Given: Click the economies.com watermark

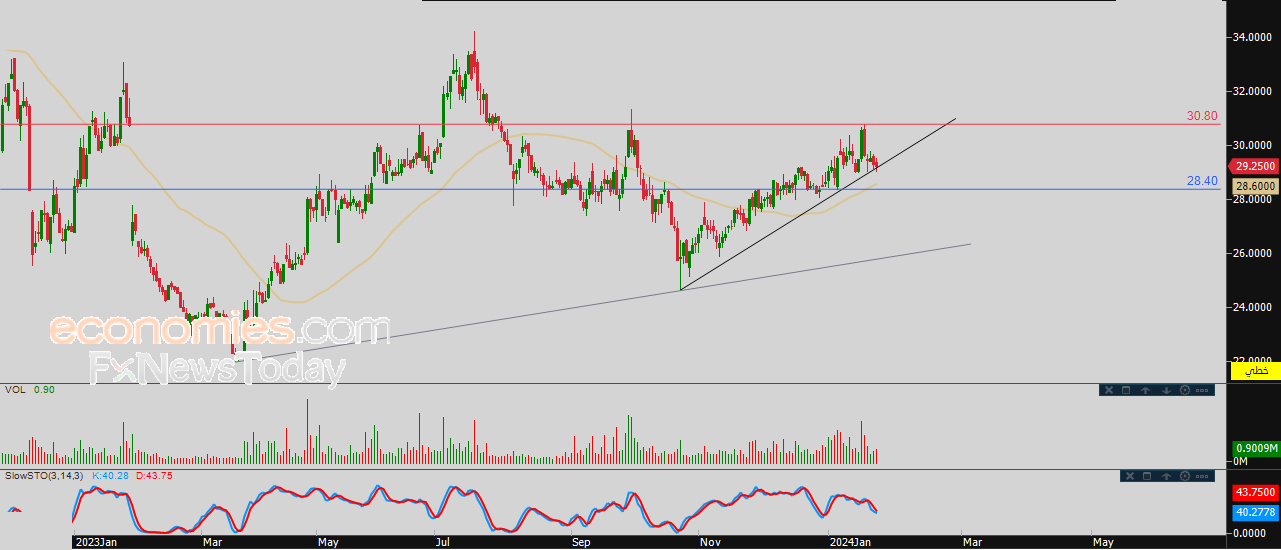Looking at the screenshot, I should pos(220,330).
